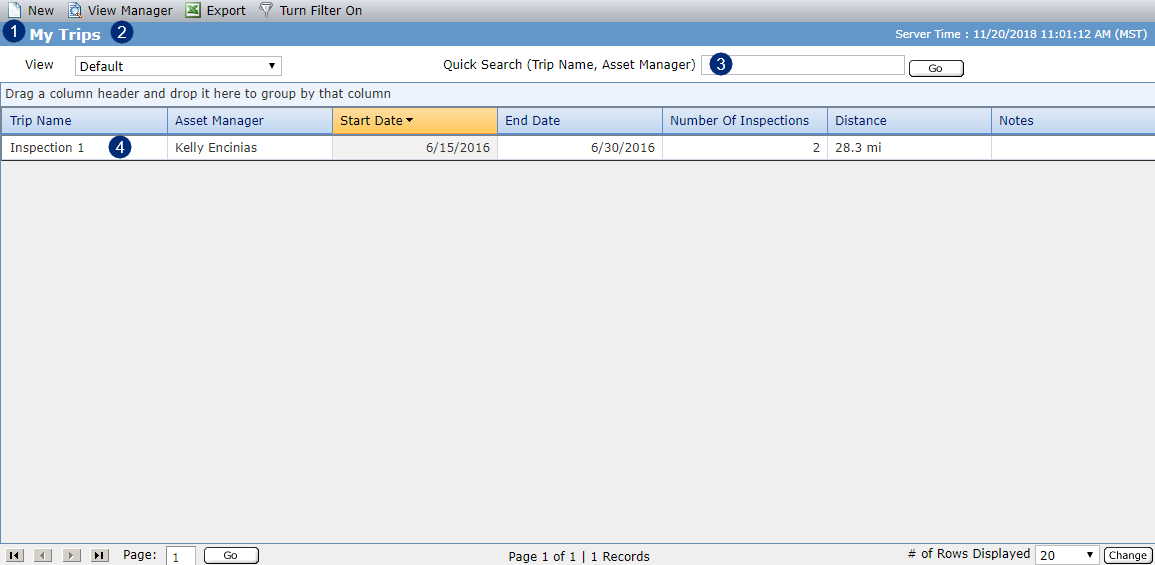1155x565 pixels.
Task: Go to first page arrow icon
Action: pos(15,555)
